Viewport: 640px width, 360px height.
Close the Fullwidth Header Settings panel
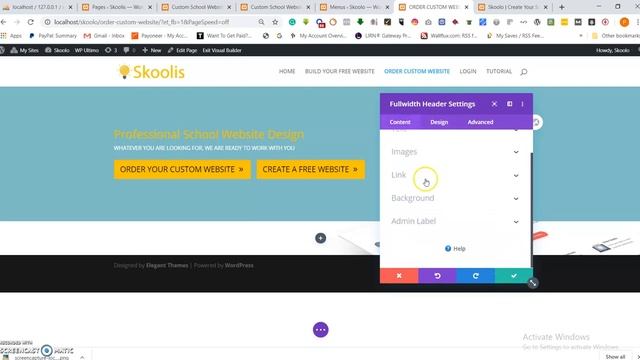pos(494,104)
